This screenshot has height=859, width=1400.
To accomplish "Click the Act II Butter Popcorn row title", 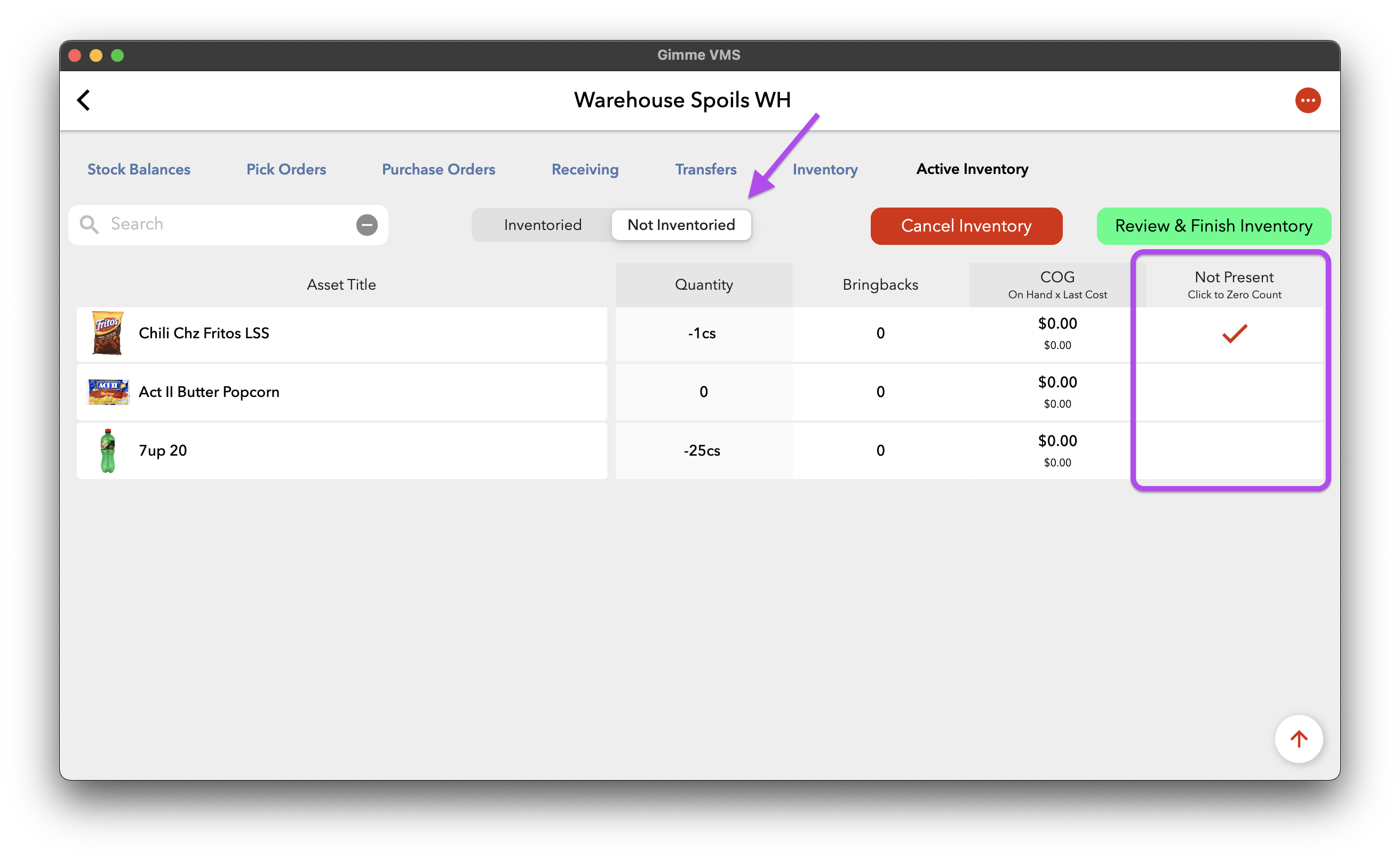I will pyautogui.click(x=209, y=392).
